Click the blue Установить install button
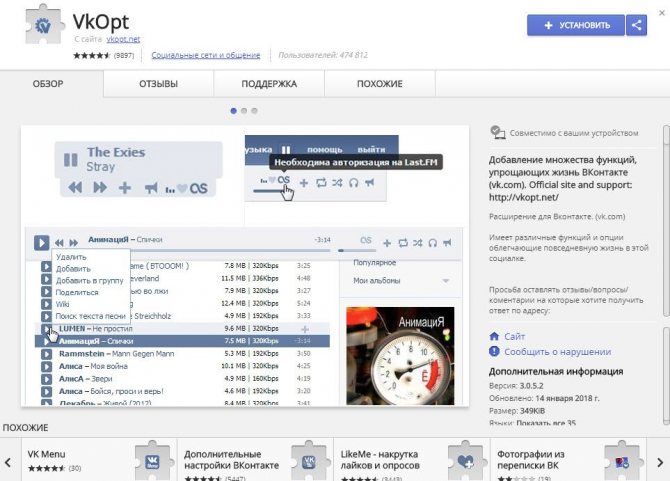670x481 pixels. 576,25
